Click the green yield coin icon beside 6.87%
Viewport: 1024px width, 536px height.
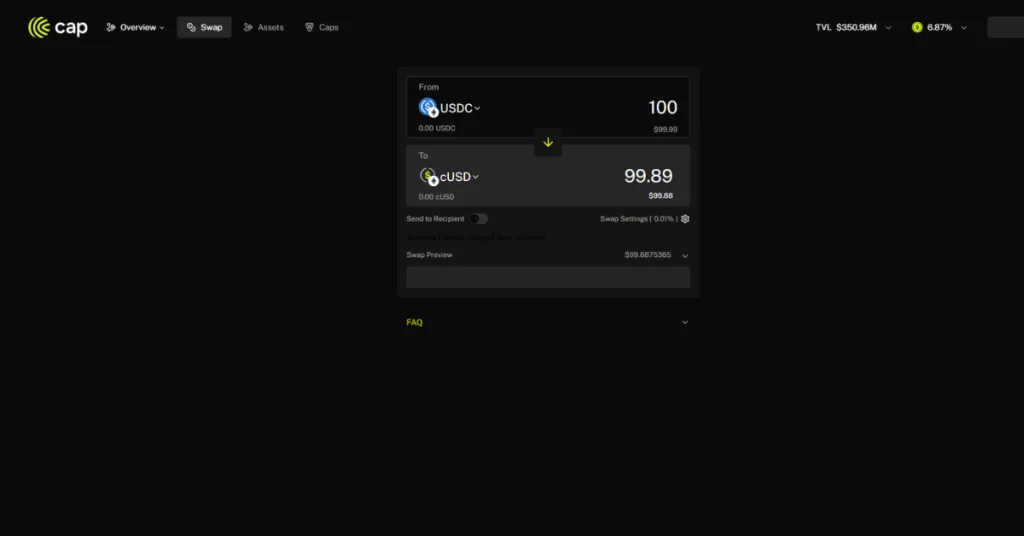coord(917,27)
